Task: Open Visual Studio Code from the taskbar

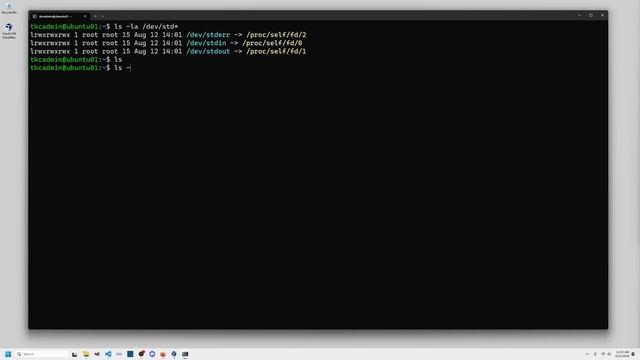Action: coord(108,354)
